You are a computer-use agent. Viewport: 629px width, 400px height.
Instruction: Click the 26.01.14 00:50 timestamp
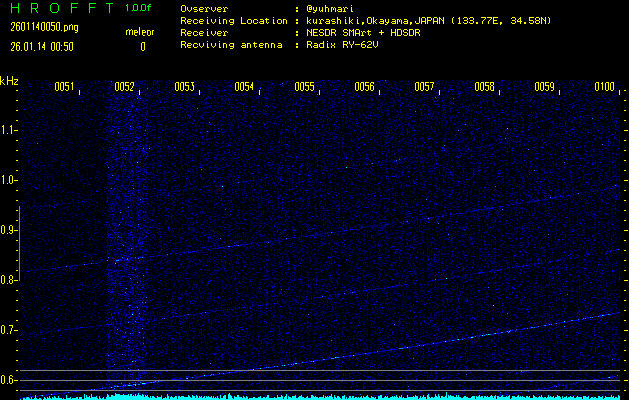41,46
